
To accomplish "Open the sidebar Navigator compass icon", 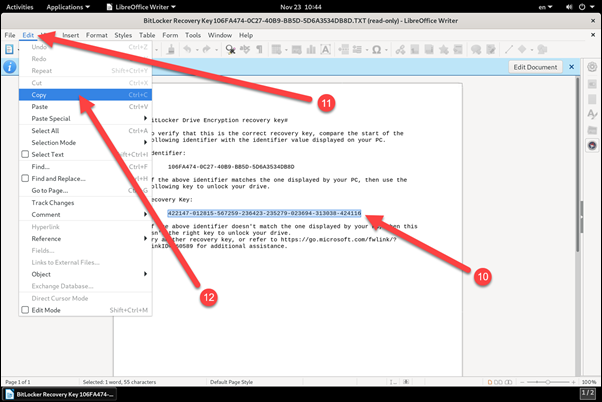I will pos(592,146).
